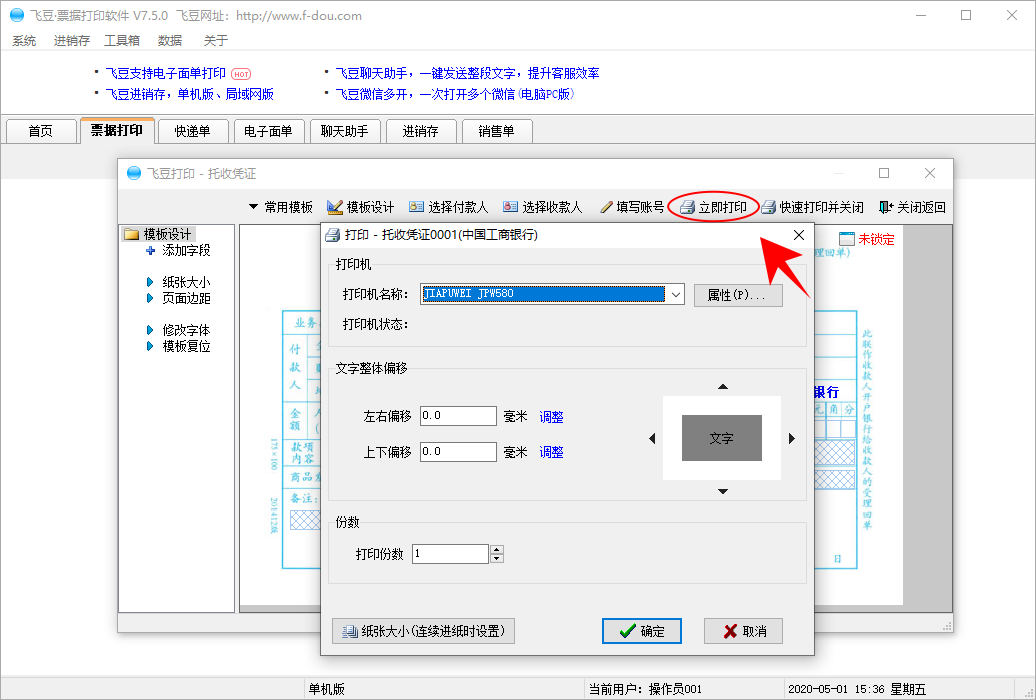Screen dimensions: 1036x700
Task: Increase print copies with up spinner
Action: pyautogui.click(x=496, y=549)
